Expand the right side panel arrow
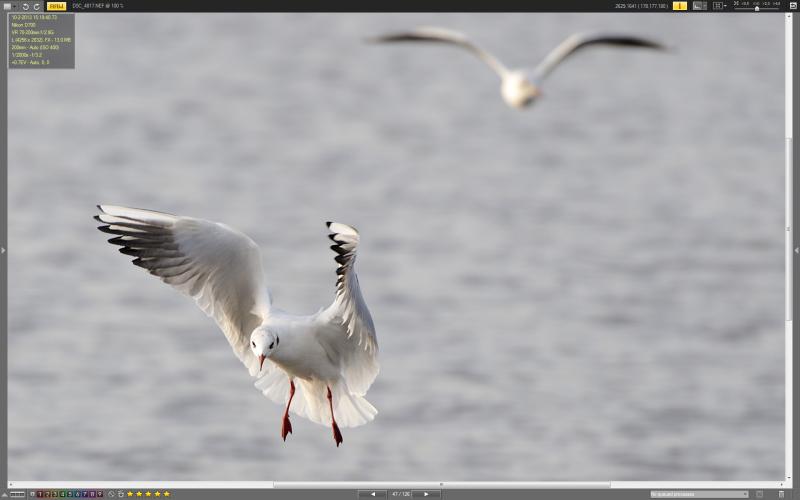The height and width of the screenshot is (500, 800). [x=796, y=250]
